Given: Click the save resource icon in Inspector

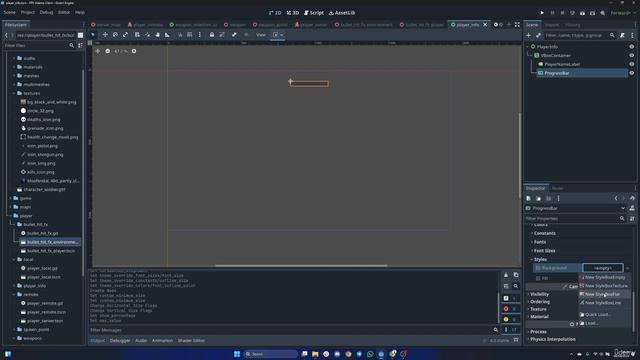Looking at the screenshot, I should (549, 198).
